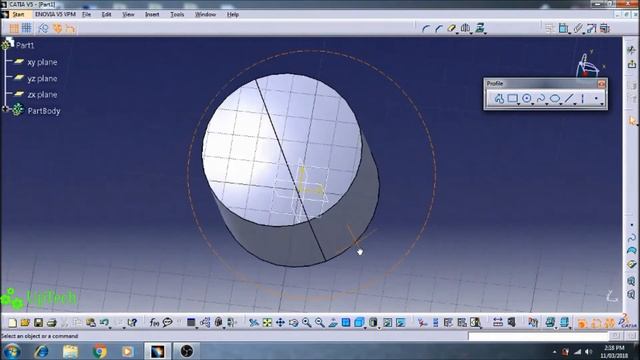640x360 pixels.
Task: Click the Pan view icon
Action: click(280, 323)
